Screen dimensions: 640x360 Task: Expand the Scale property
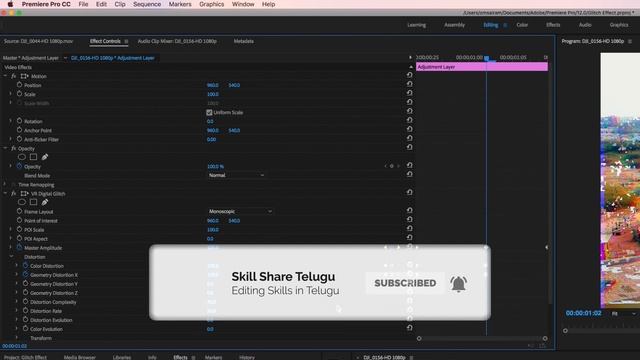(11, 94)
